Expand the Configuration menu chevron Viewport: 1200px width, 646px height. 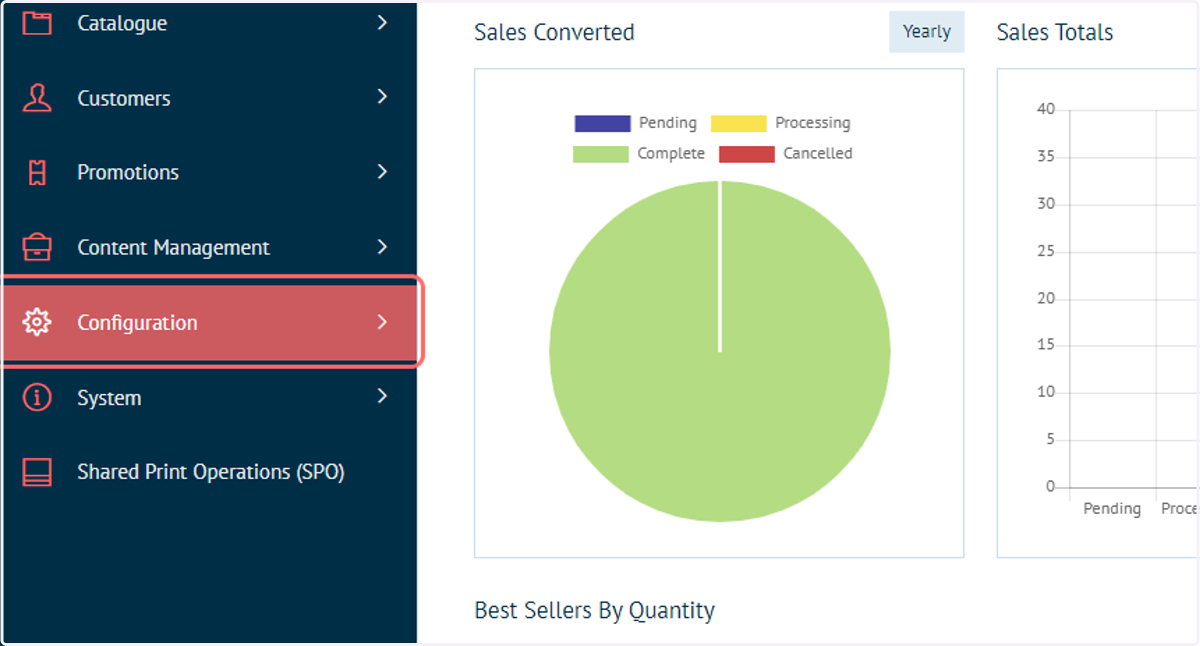pyautogui.click(x=382, y=322)
